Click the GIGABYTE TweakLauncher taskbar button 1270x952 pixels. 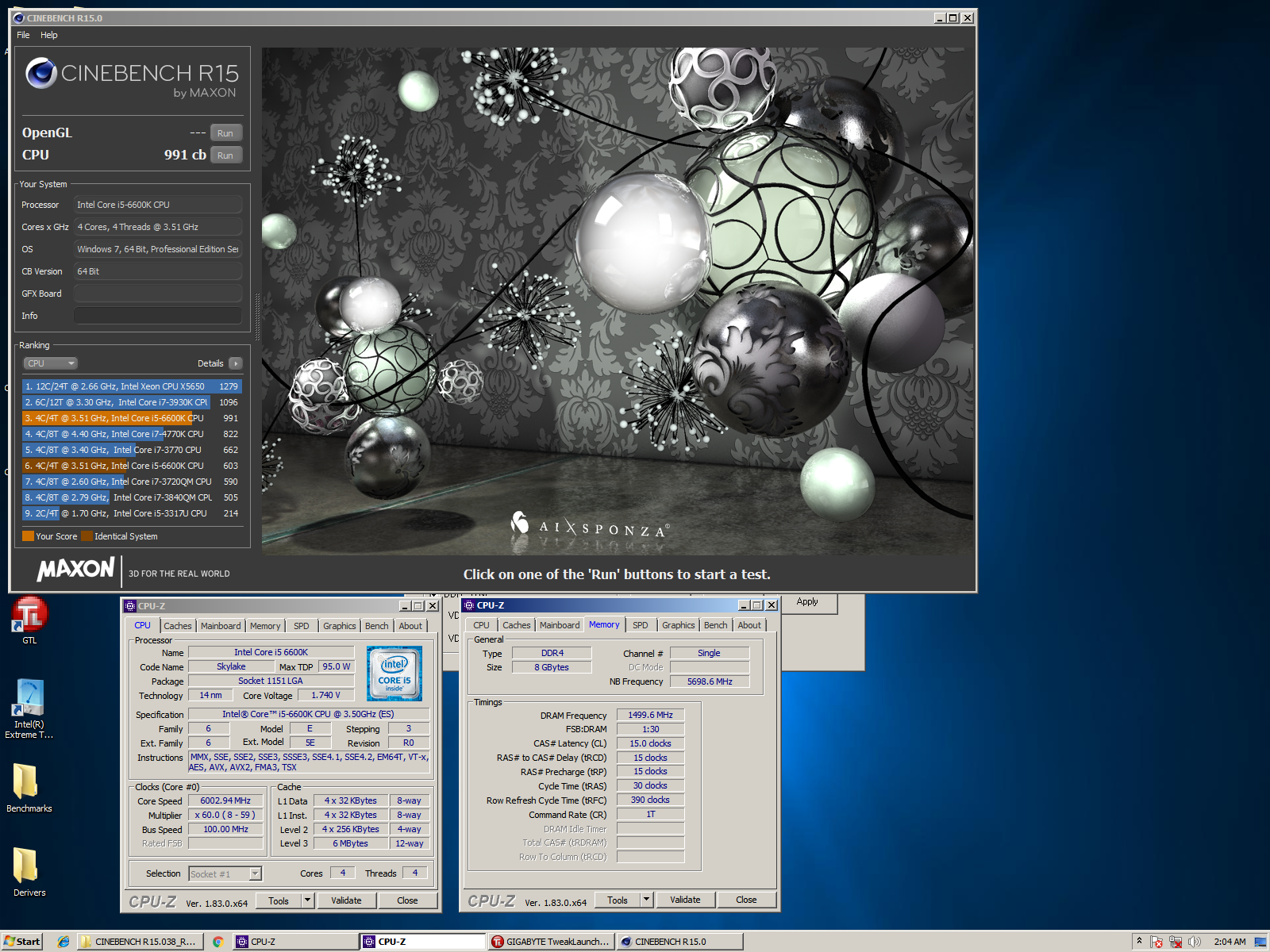tap(552, 942)
